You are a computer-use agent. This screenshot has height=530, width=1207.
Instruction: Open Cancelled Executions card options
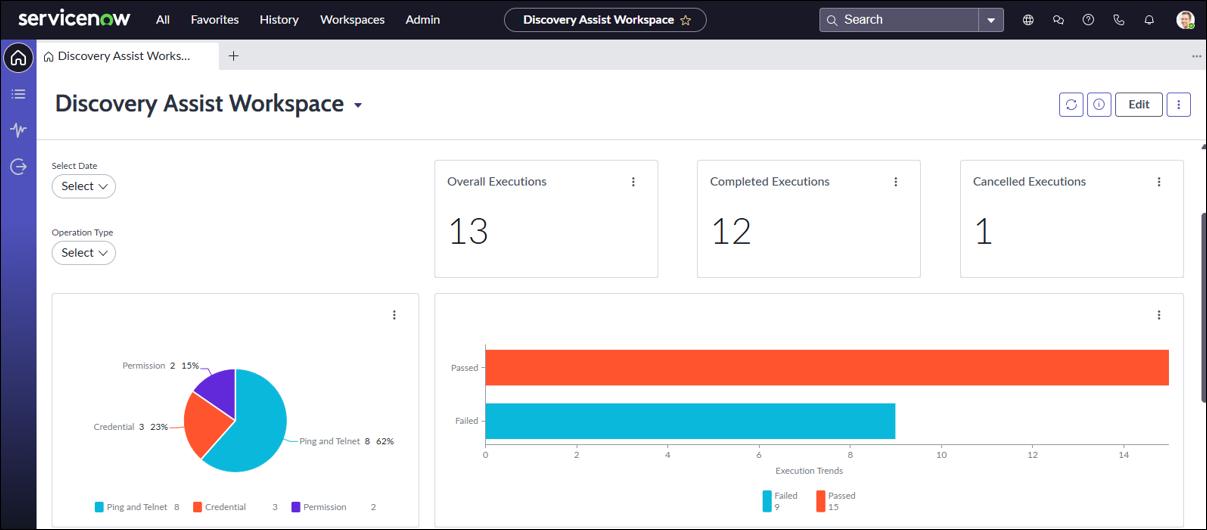tap(1159, 182)
